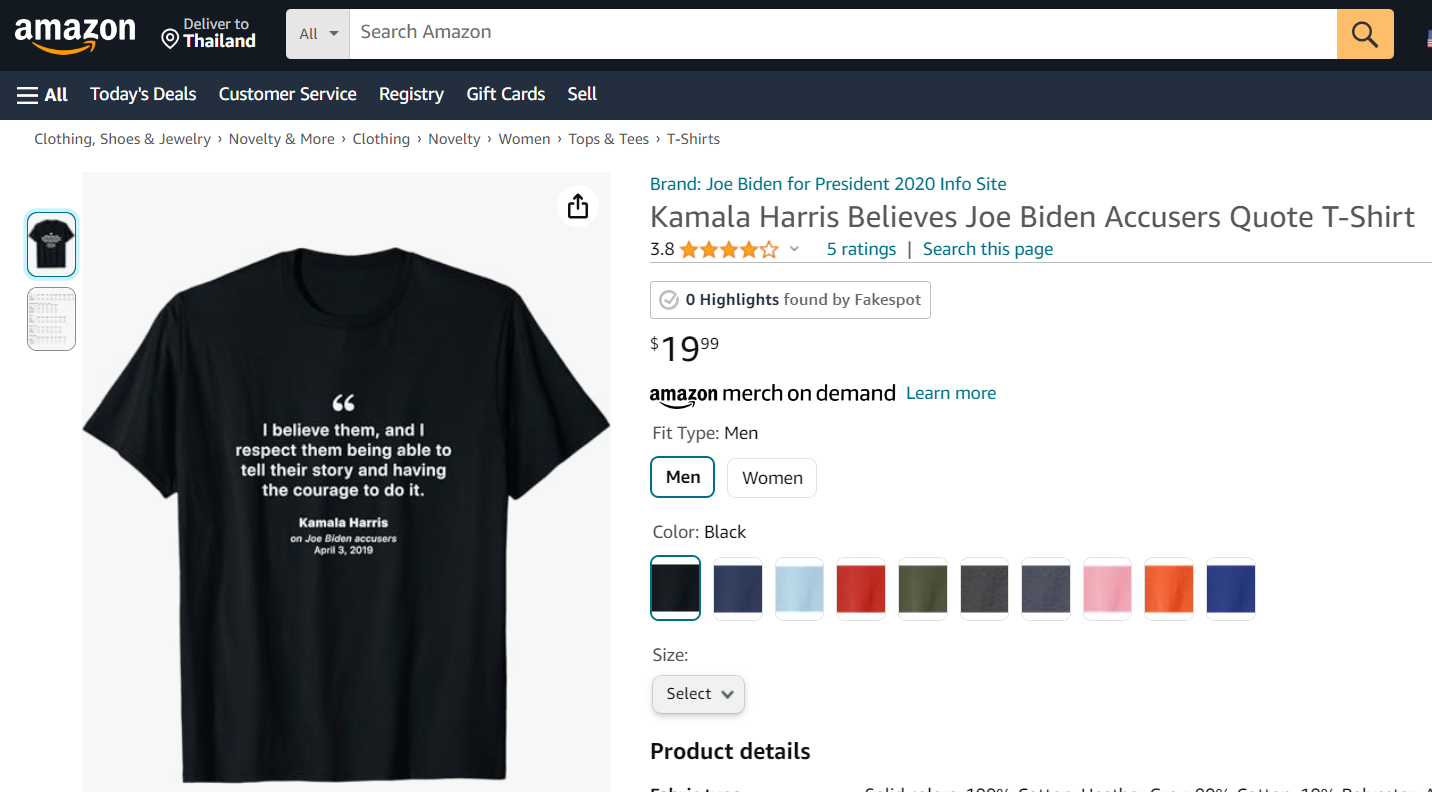Viewport: 1432px width, 792px height.
Task: Open the Size Select dropdown
Action: click(697, 693)
